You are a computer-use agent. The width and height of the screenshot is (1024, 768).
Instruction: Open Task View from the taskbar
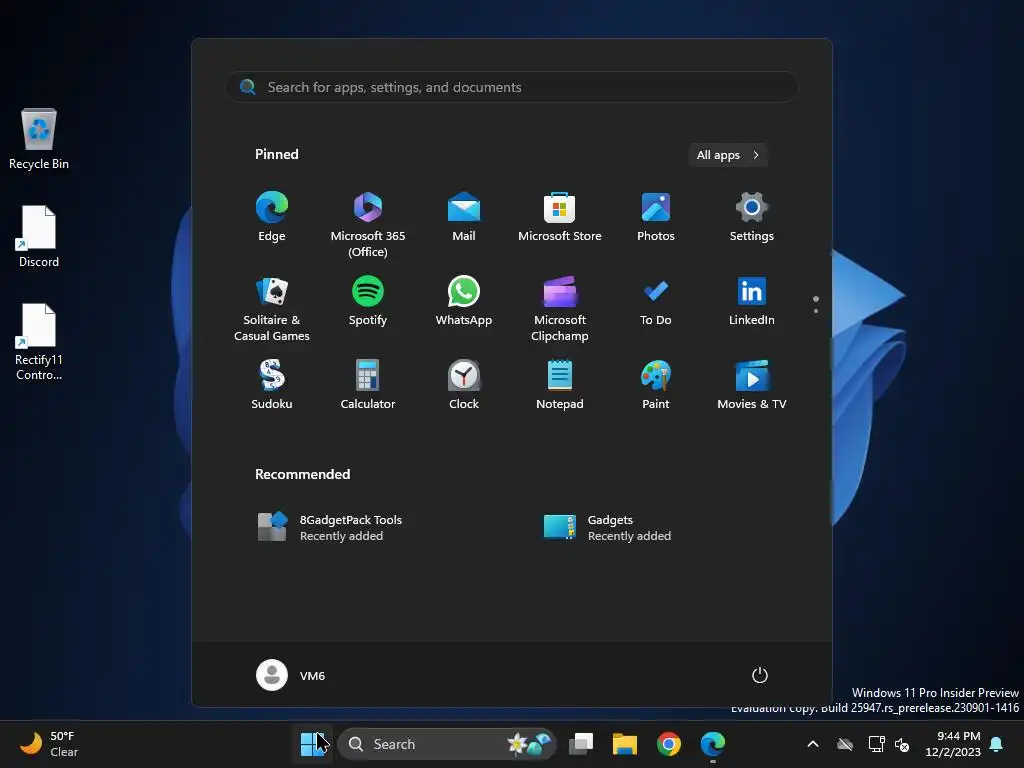pyautogui.click(x=581, y=744)
